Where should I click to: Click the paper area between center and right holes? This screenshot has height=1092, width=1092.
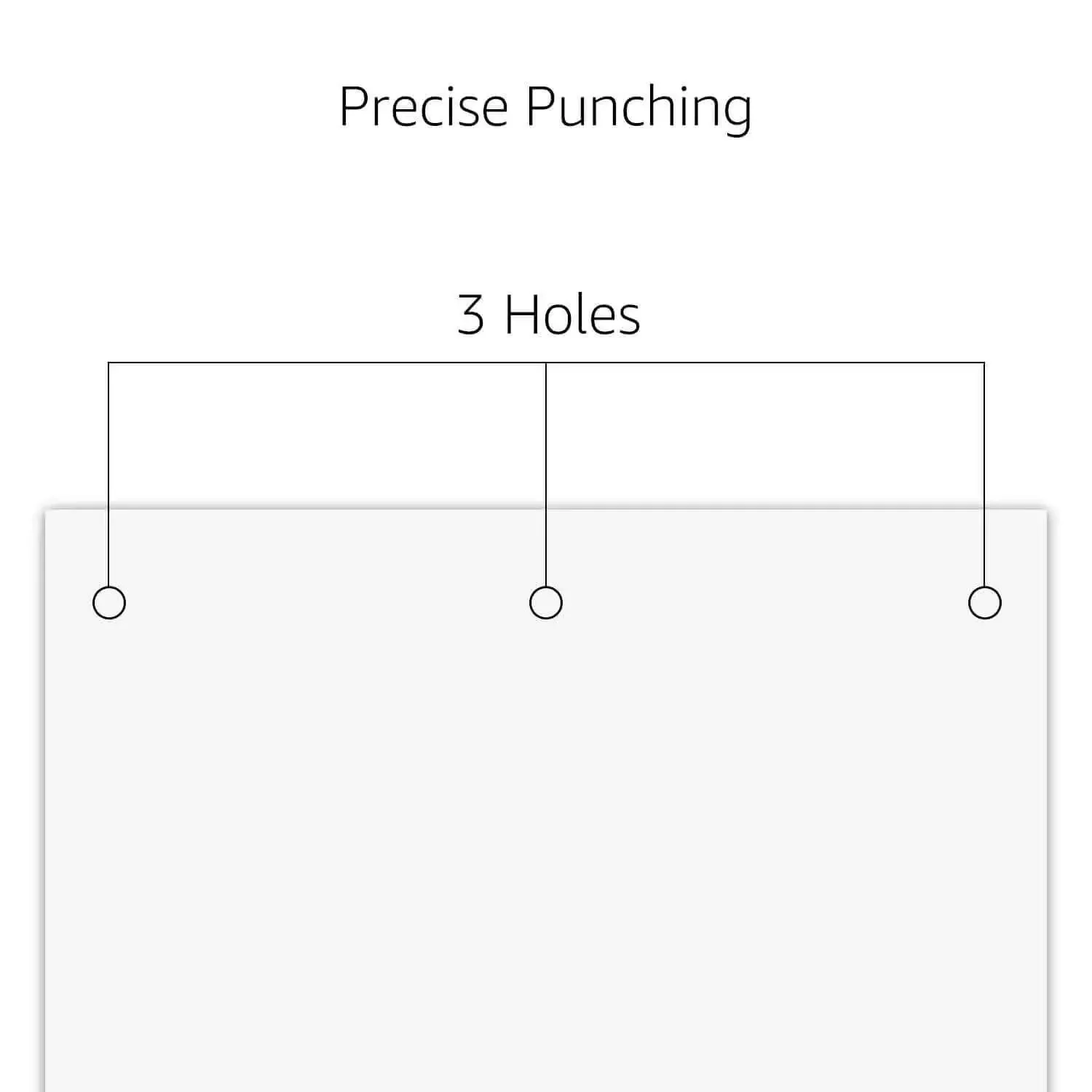[765, 603]
